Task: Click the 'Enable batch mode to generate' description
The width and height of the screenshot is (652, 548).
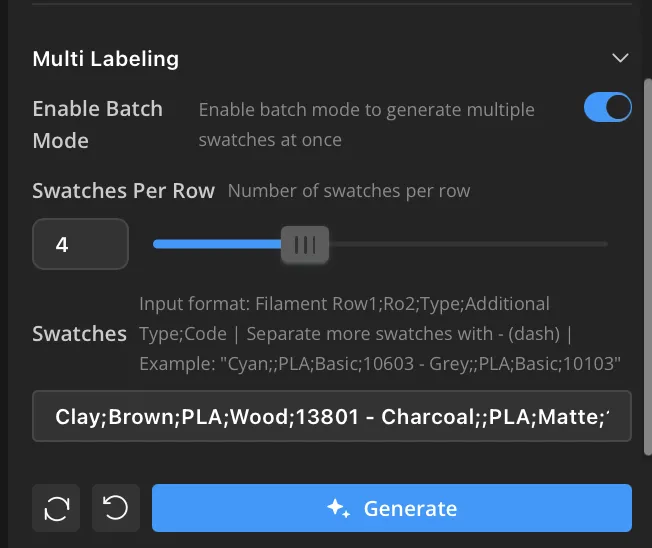Action: coord(366,124)
